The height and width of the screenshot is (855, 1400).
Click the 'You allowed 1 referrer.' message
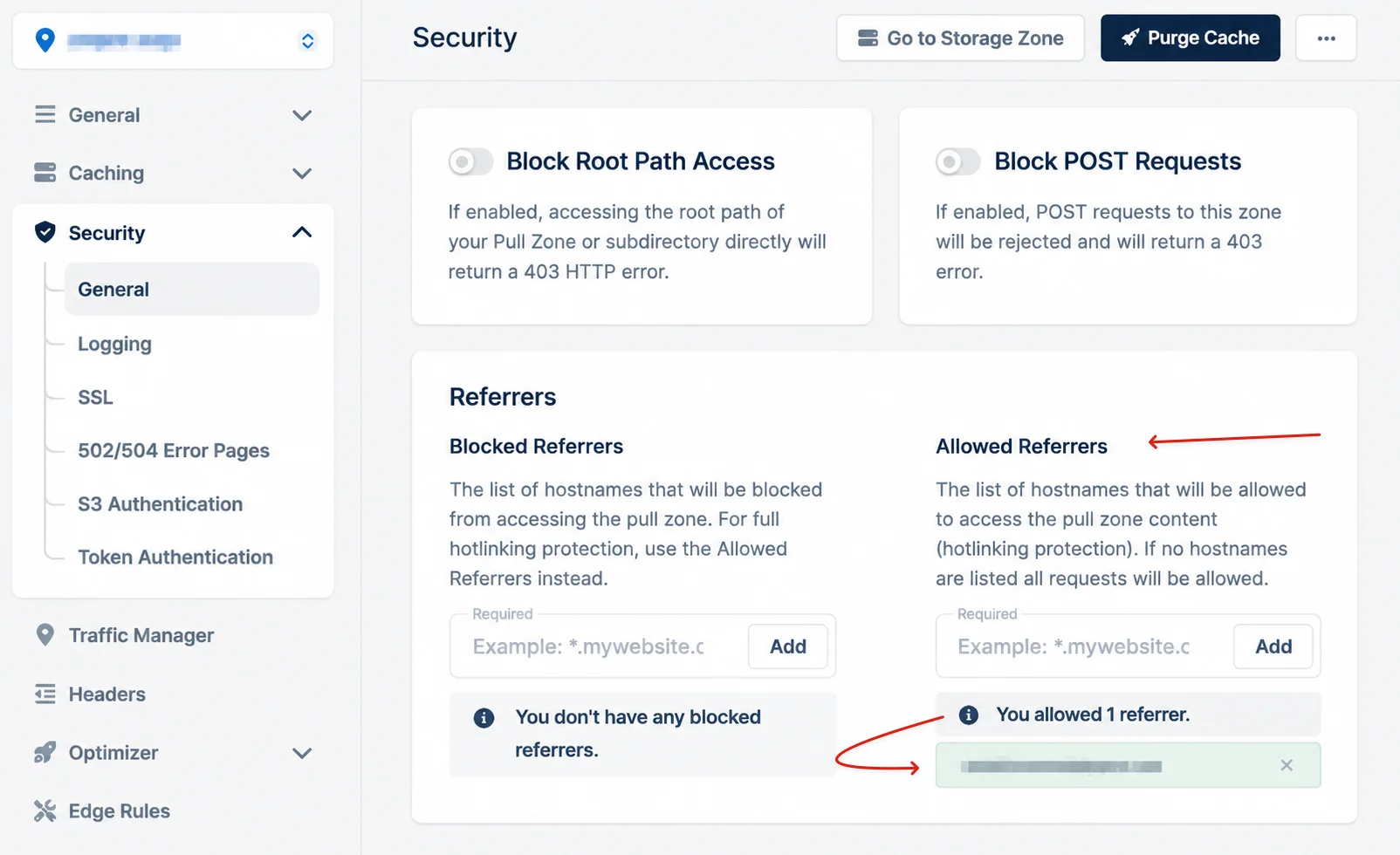[x=1093, y=715]
